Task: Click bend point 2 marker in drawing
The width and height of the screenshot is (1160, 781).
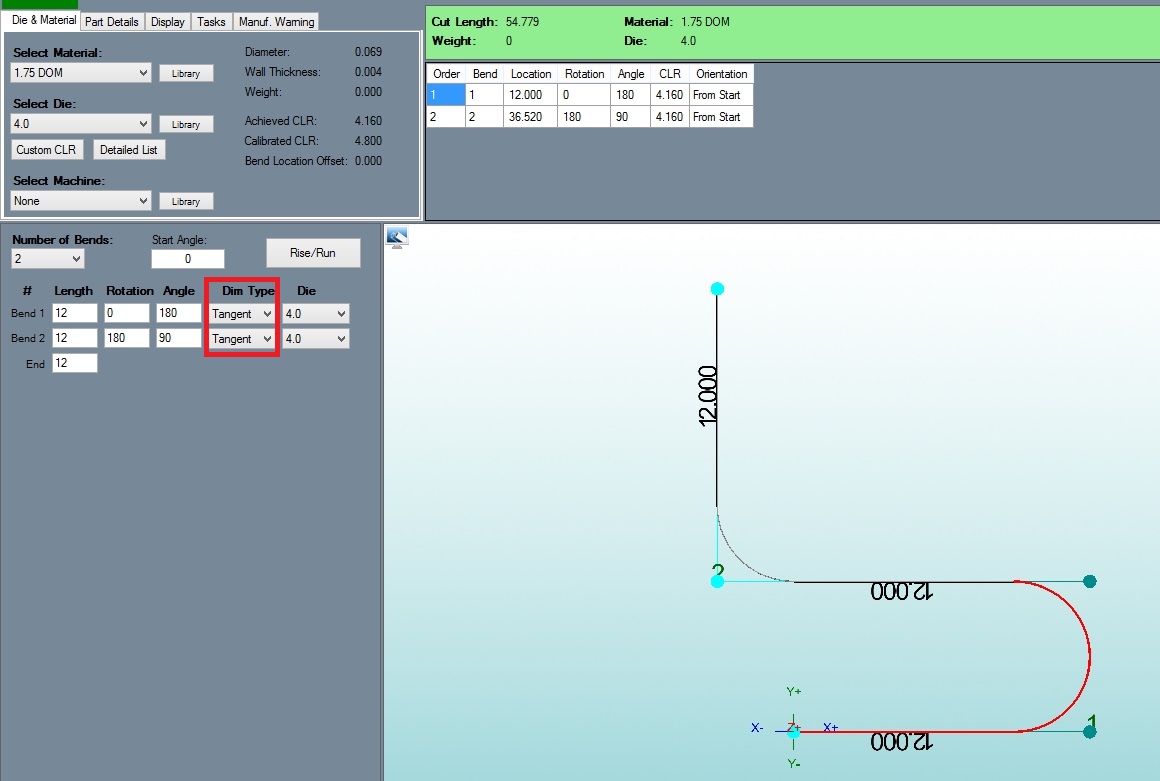Action: point(717,581)
